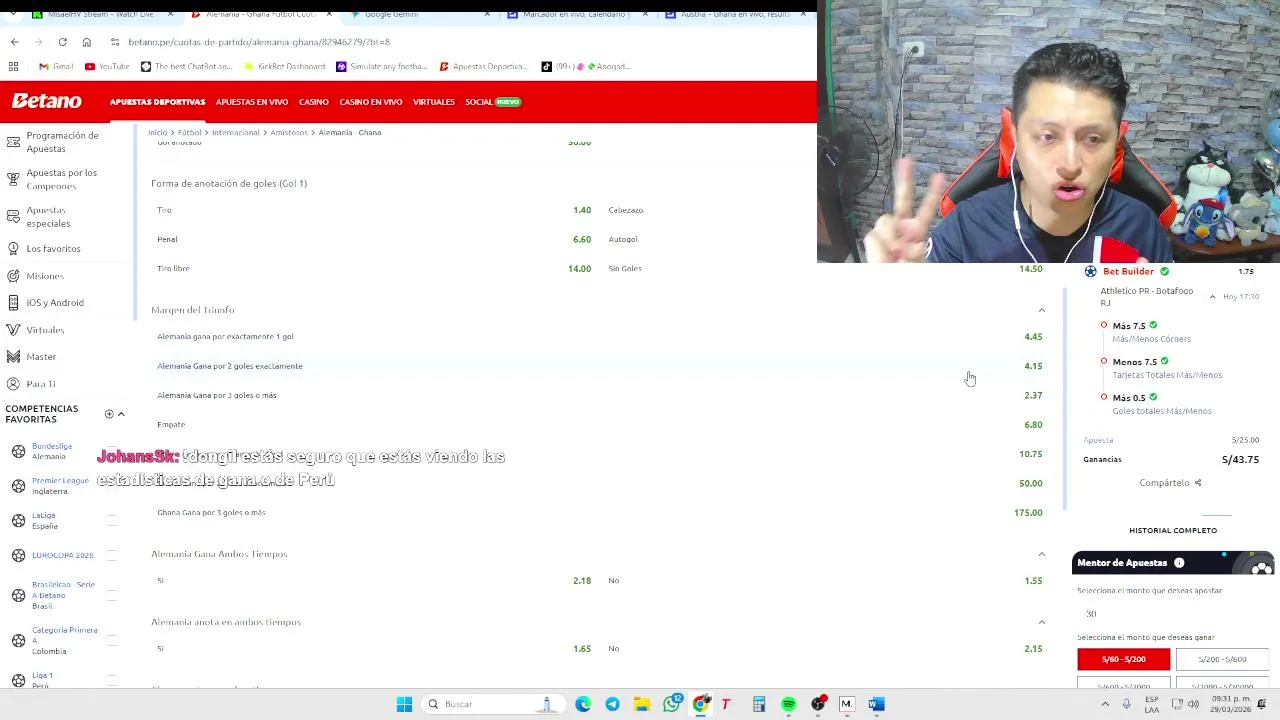Click the Amistosos breadcrumb link
This screenshot has height=720, width=1280.
point(289,132)
